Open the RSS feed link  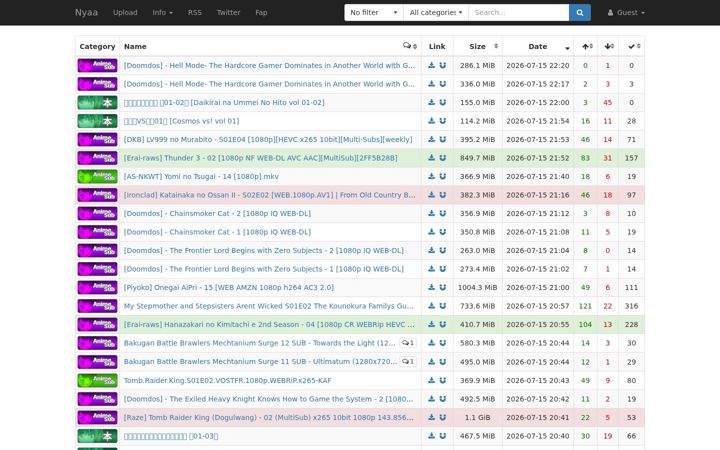click(x=195, y=12)
